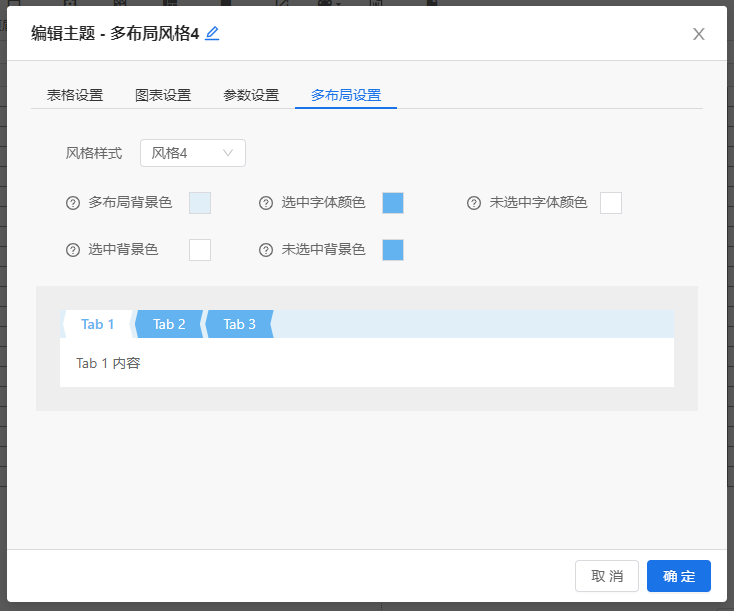
Task: Select Tab 2 in the preview
Action: click(x=169, y=324)
